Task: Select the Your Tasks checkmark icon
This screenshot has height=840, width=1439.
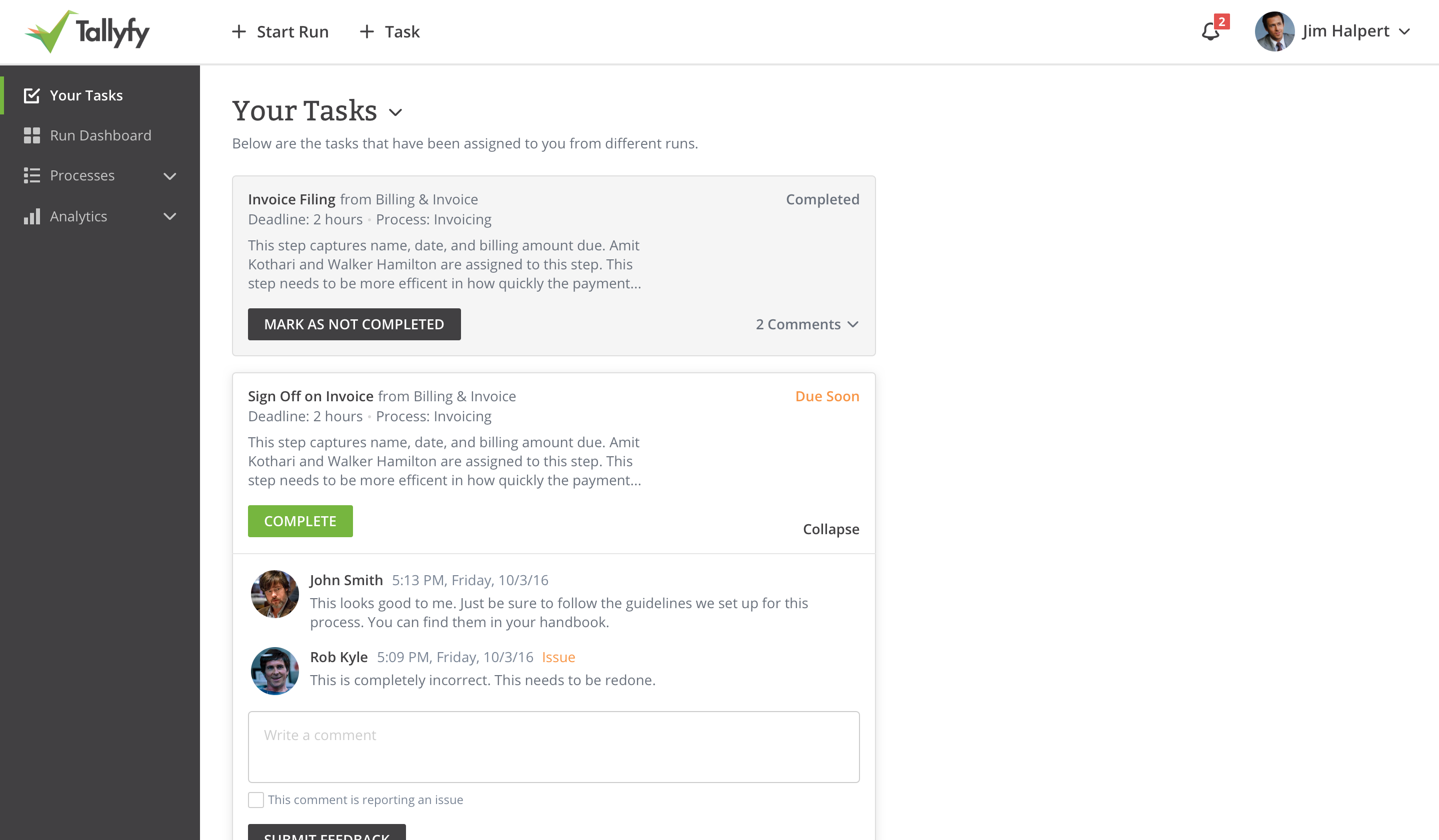Action: point(32,95)
